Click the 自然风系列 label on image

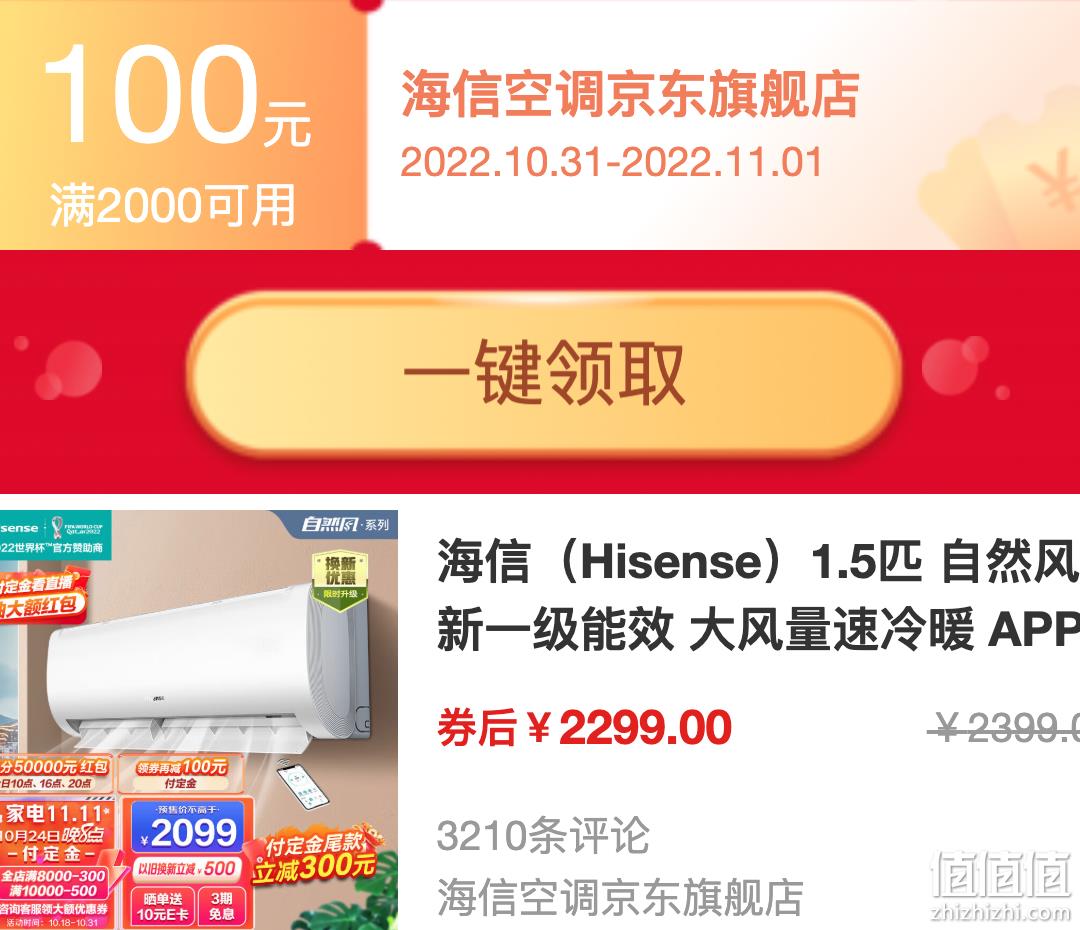pyautogui.click(x=345, y=525)
